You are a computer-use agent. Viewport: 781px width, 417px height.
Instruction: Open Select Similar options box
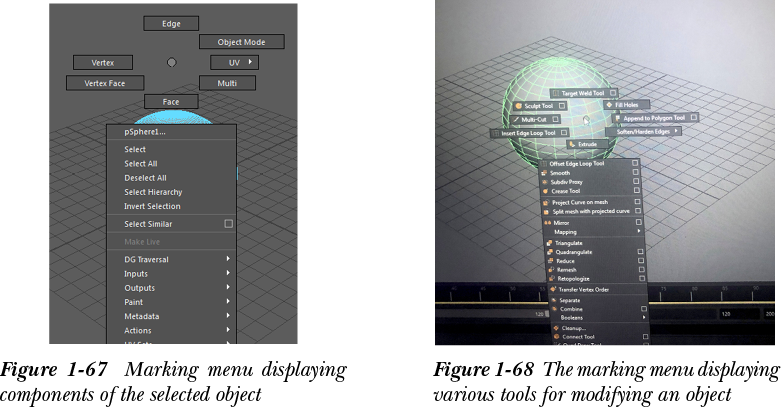click(228, 224)
